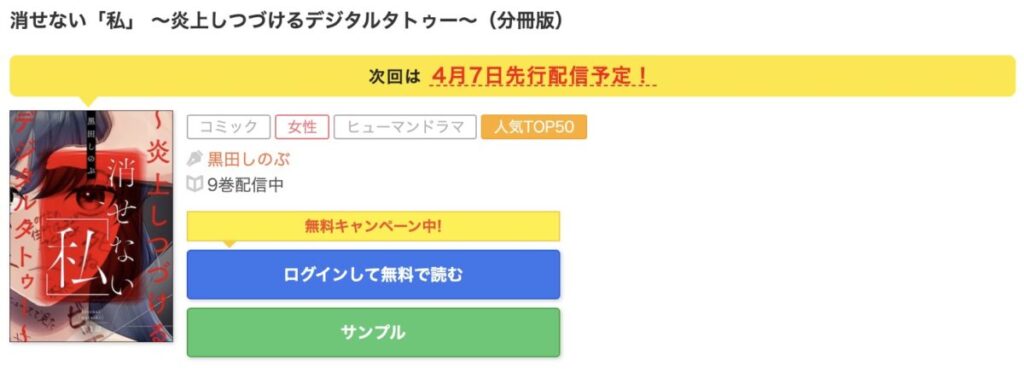Open author page for 黒田しのぶ
Screen dimensions: 1024x378
tap(248, 159)
